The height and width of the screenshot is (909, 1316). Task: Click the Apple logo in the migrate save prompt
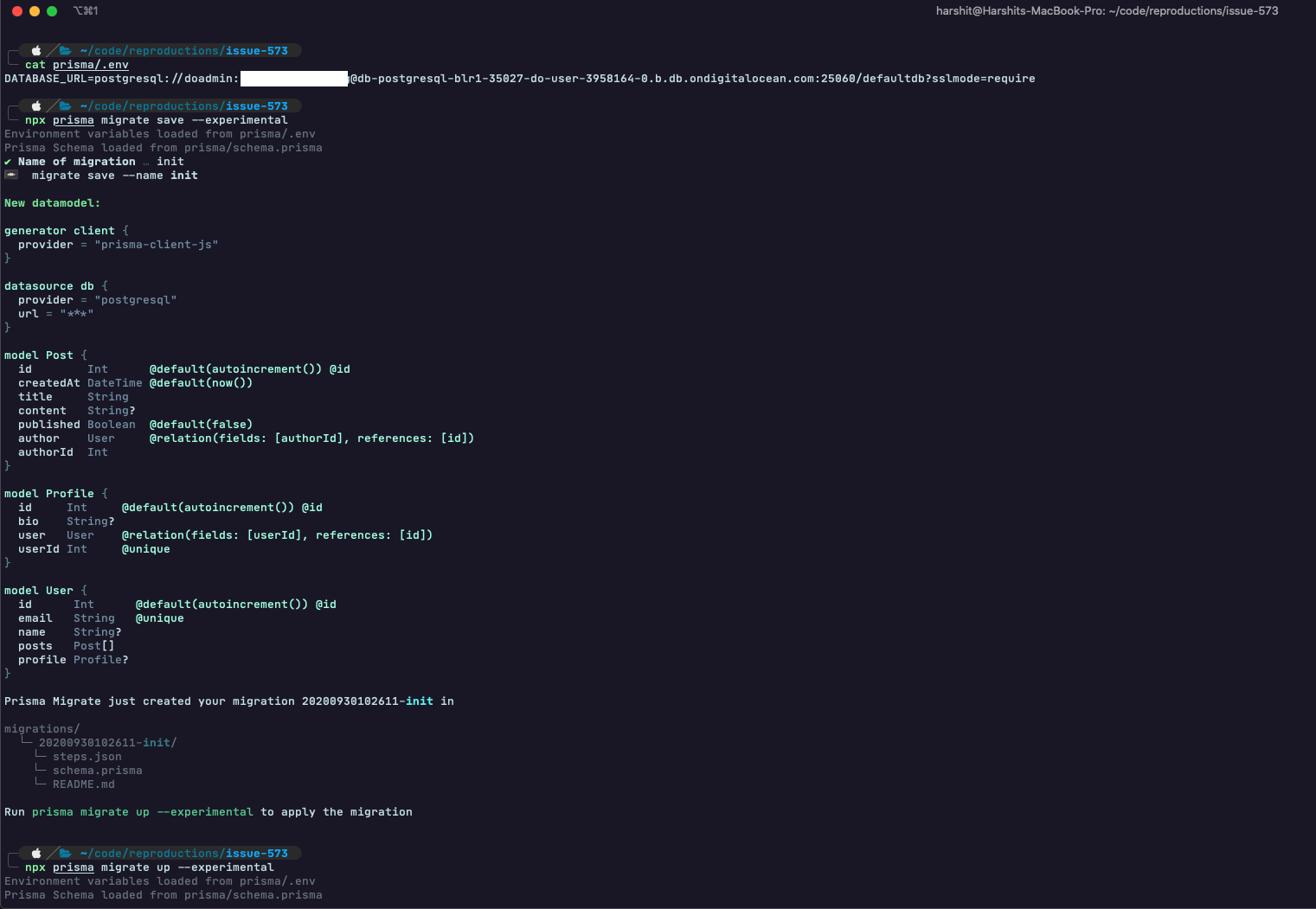click(x=36, y=106)
